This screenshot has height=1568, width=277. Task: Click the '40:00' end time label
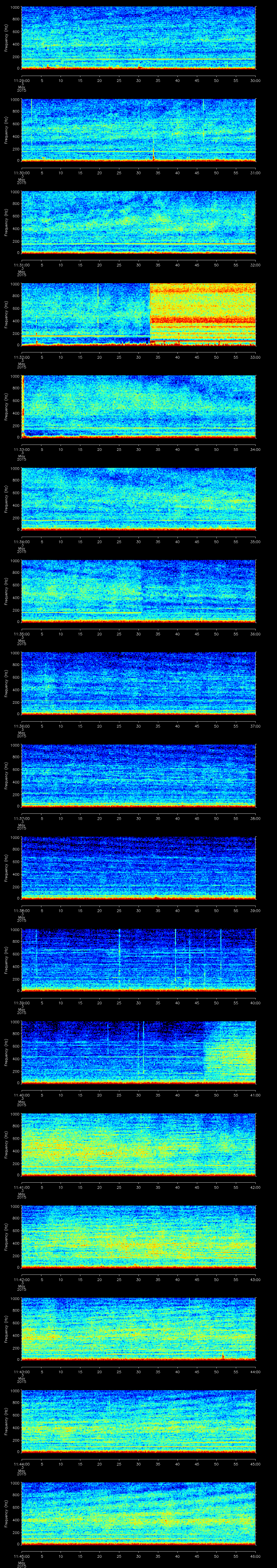point(255,1003)
